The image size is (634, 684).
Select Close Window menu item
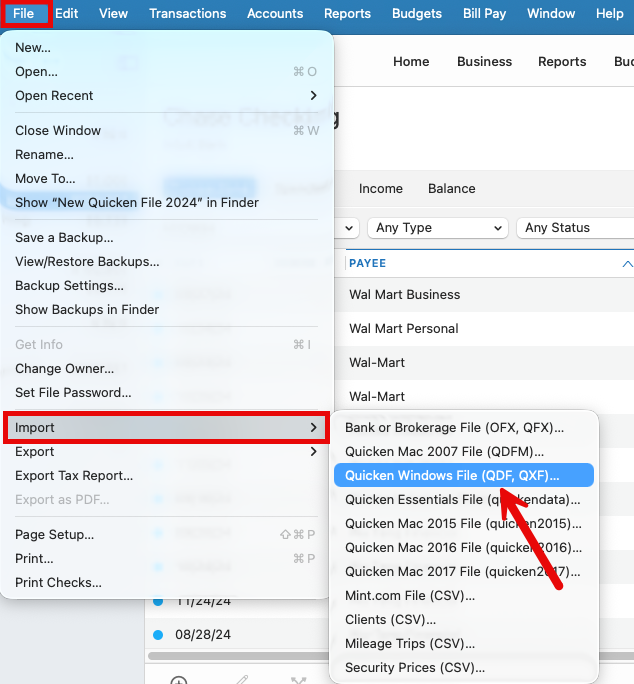click(166, 130)
